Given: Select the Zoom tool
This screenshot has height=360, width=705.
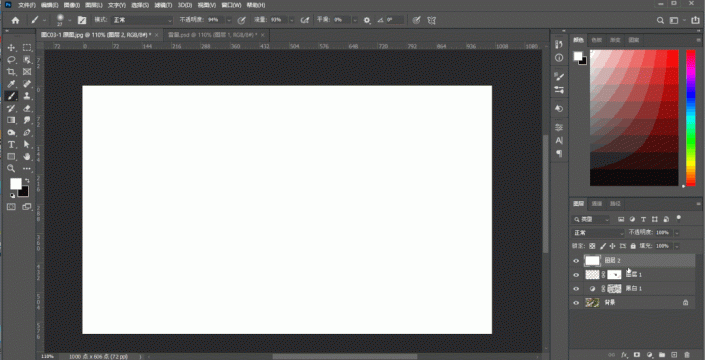Looking at the screenshot, I should [11, 169].
